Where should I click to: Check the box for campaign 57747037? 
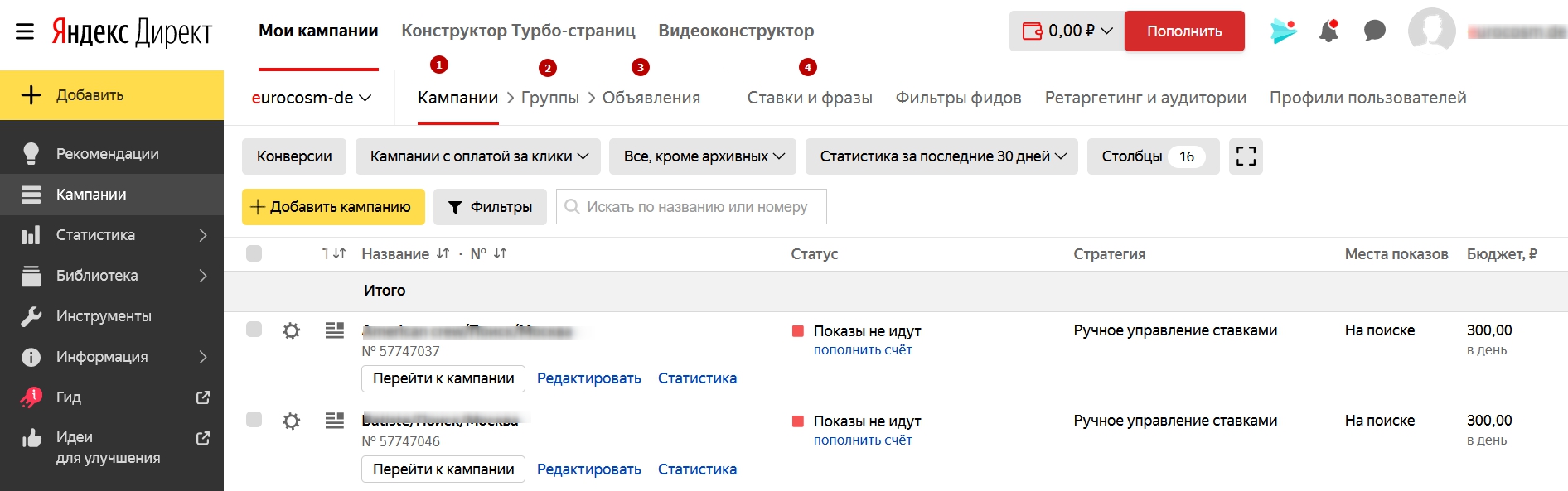tap(254, 330)
